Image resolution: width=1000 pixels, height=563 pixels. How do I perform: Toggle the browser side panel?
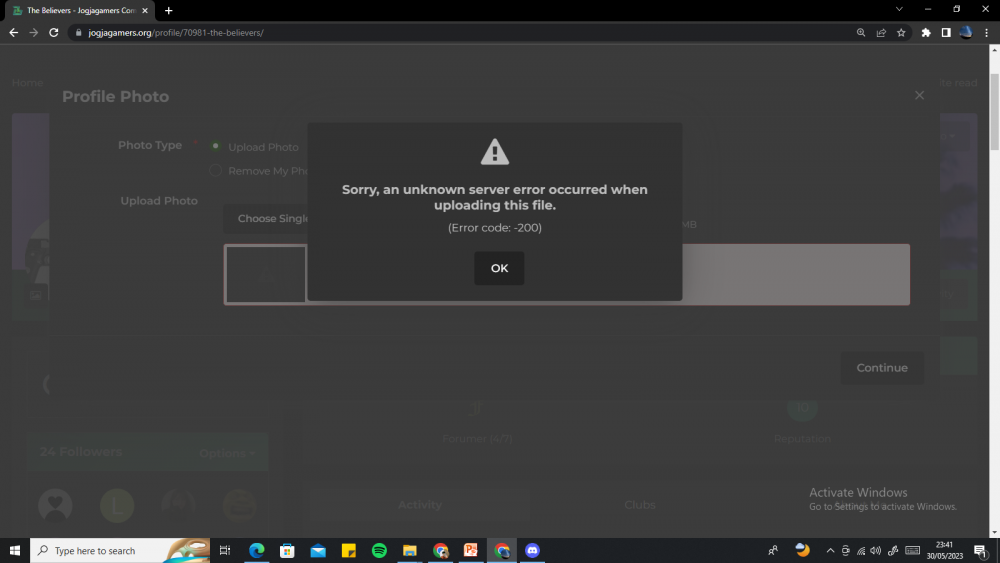[946, 33]
